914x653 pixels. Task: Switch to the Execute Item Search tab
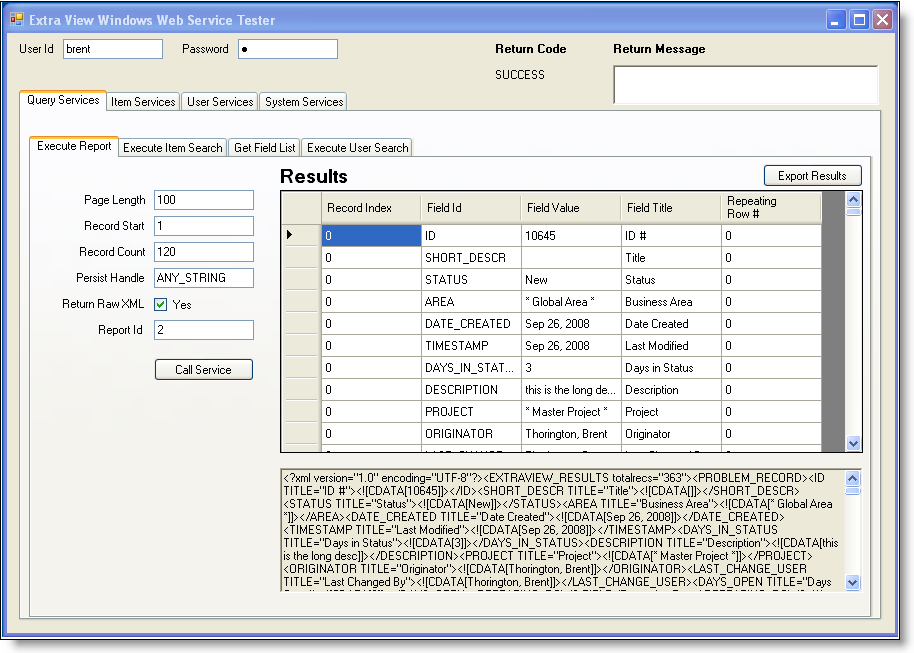click(173, 148)
